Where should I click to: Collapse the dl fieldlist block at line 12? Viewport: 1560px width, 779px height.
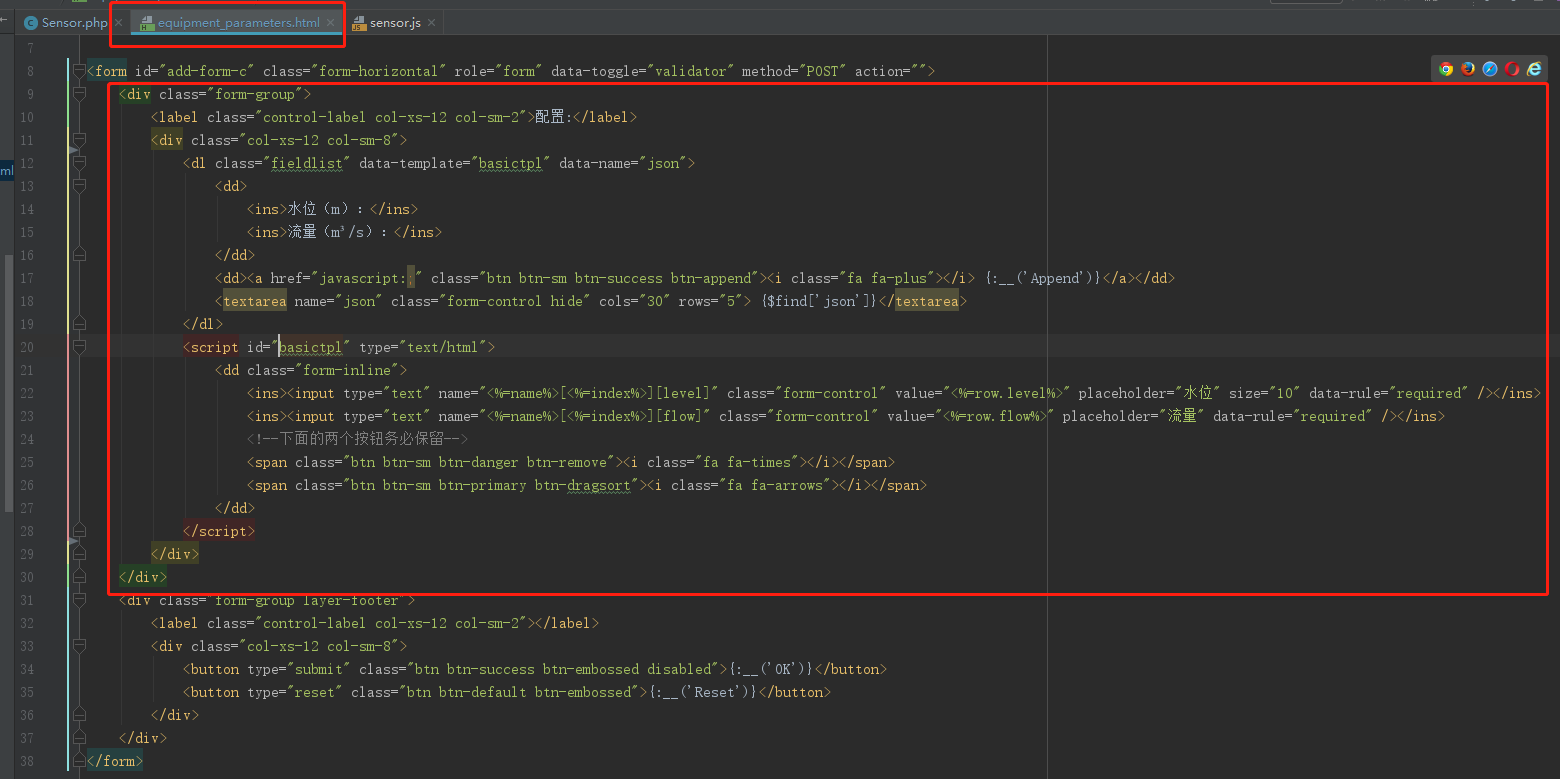coord(79,163)
